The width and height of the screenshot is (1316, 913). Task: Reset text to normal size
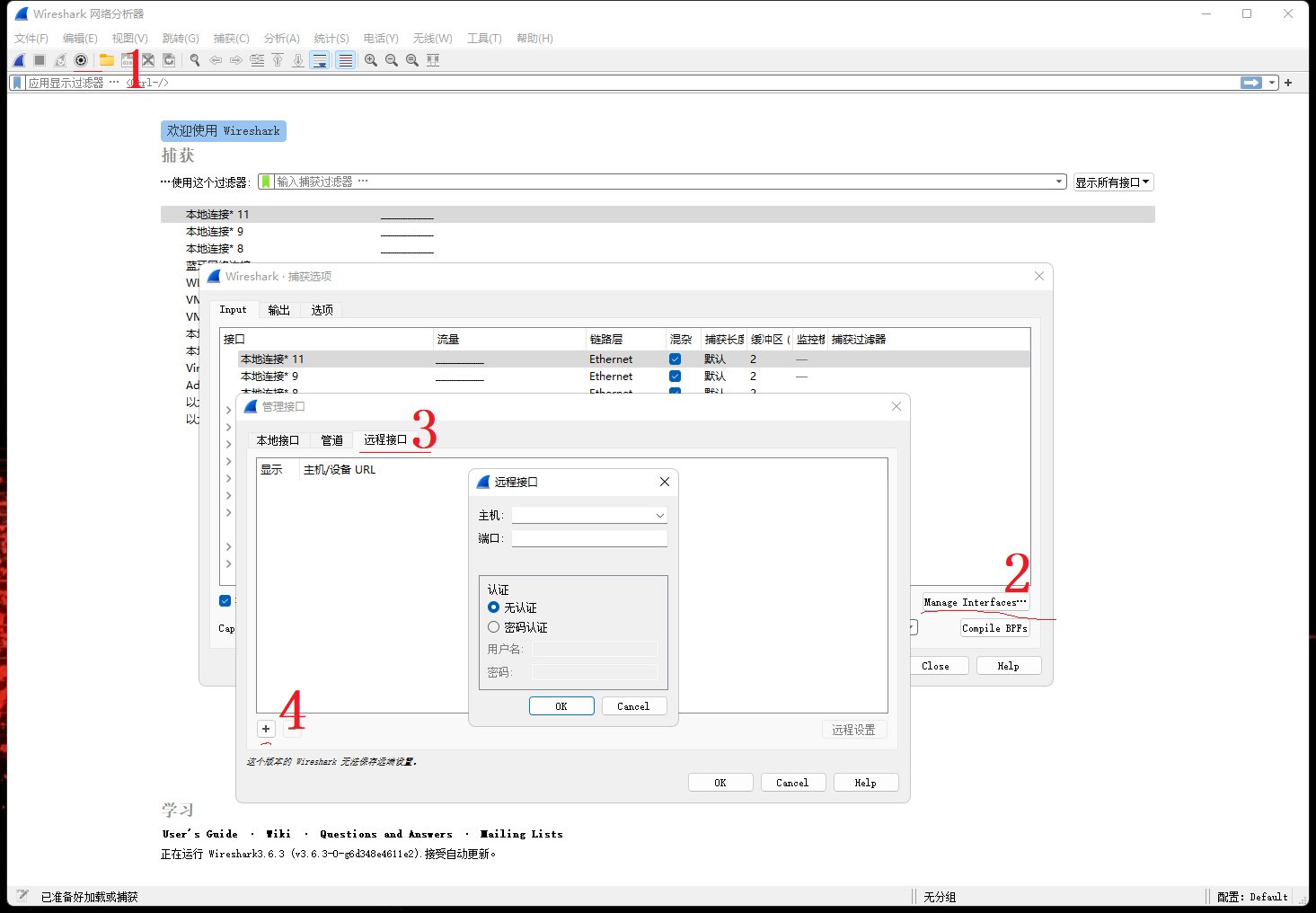click(412, 60)
